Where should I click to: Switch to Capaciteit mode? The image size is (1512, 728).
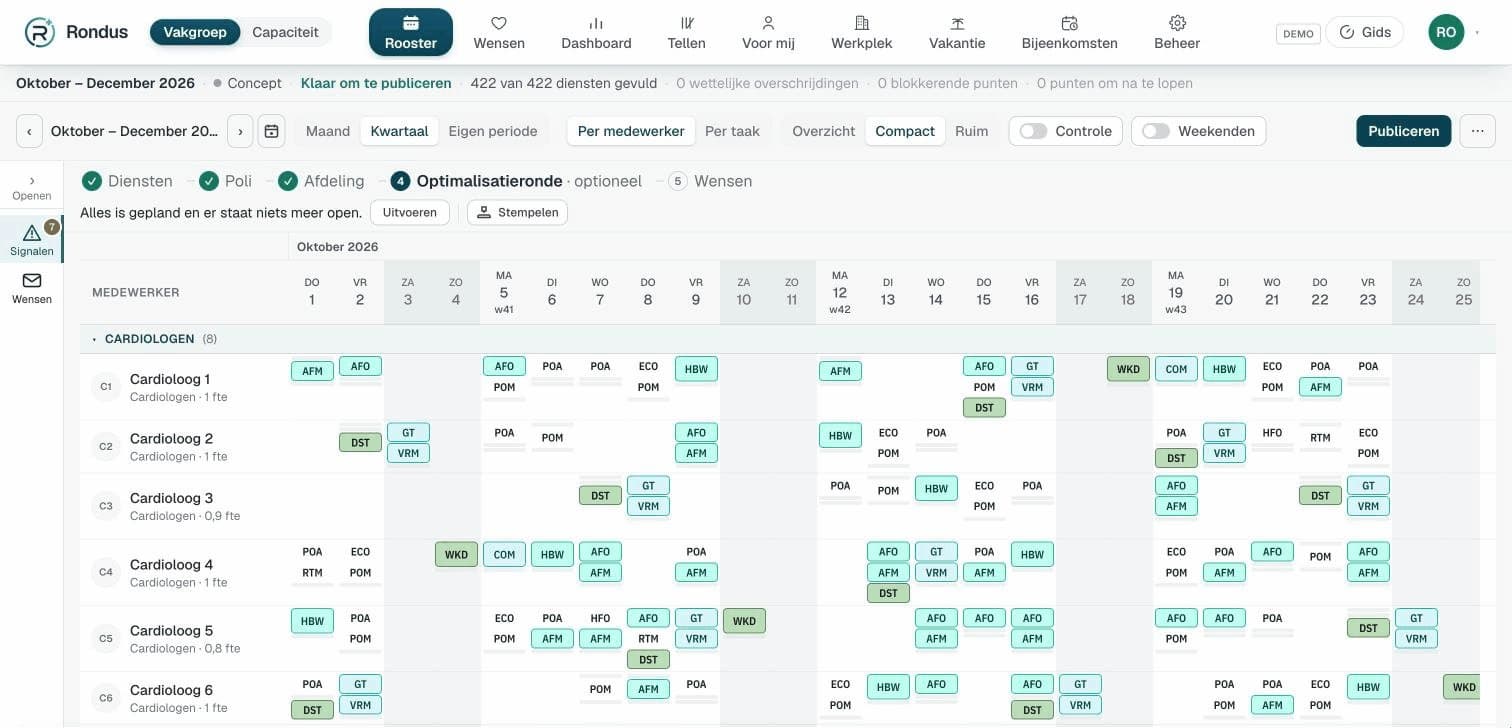click(285, 32)
